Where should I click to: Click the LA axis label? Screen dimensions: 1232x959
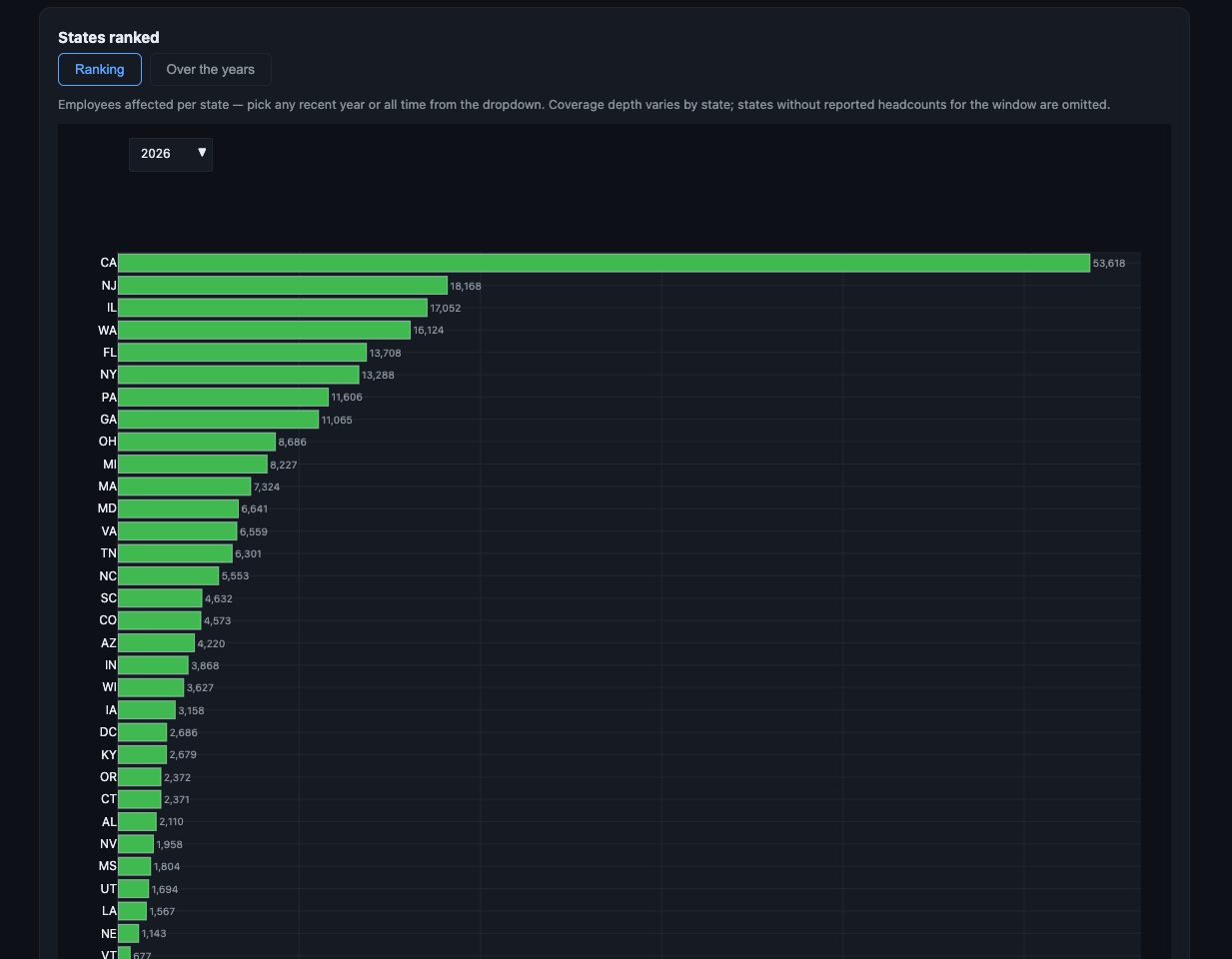109,911
